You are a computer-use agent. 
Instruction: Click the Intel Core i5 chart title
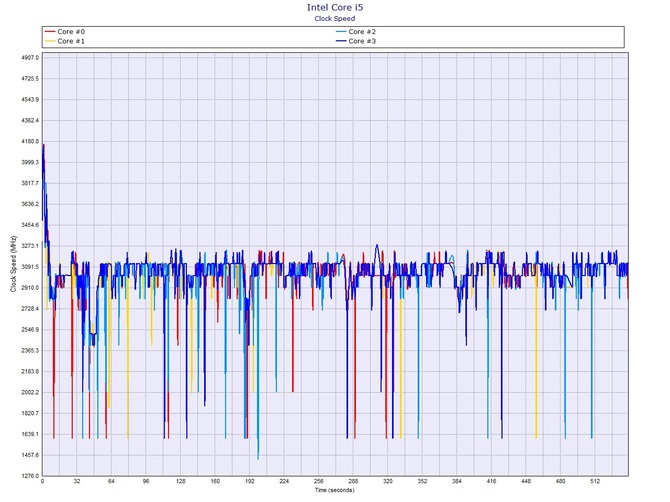point(335,7)
